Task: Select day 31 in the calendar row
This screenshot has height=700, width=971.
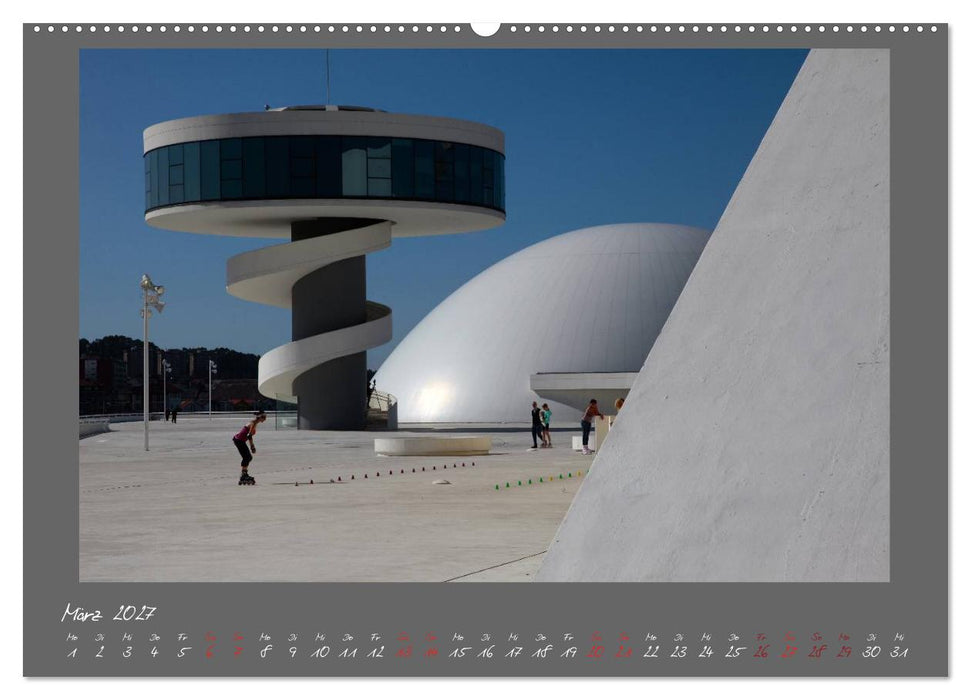Action: pos(899,652)
